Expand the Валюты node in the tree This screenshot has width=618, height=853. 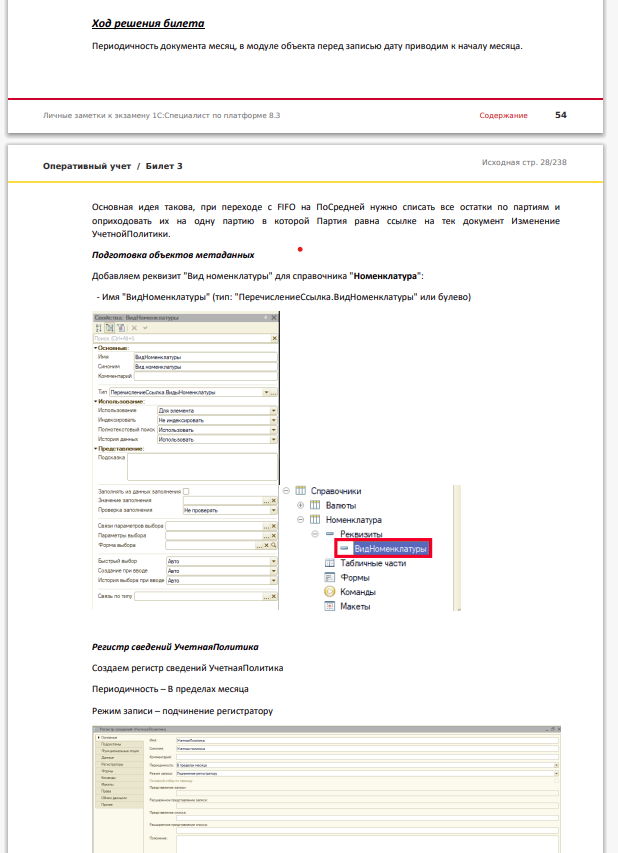[x=300, y=505]
